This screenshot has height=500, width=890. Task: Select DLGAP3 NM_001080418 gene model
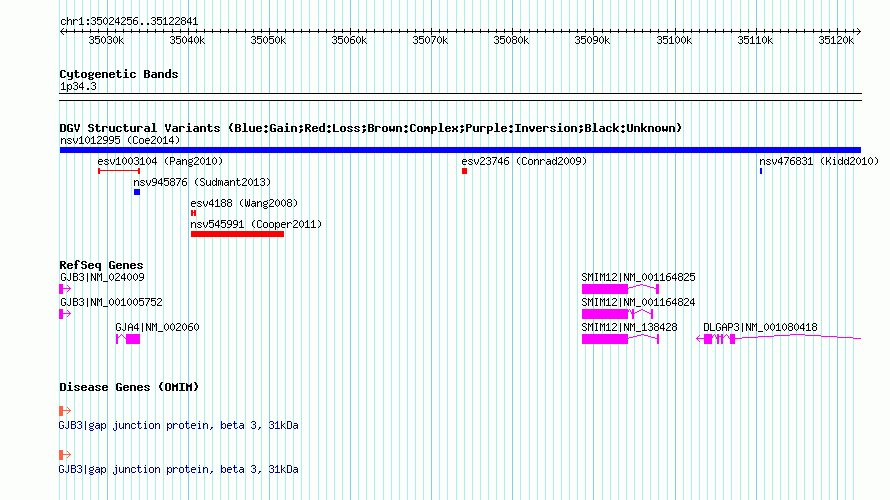tap(779, 339)
